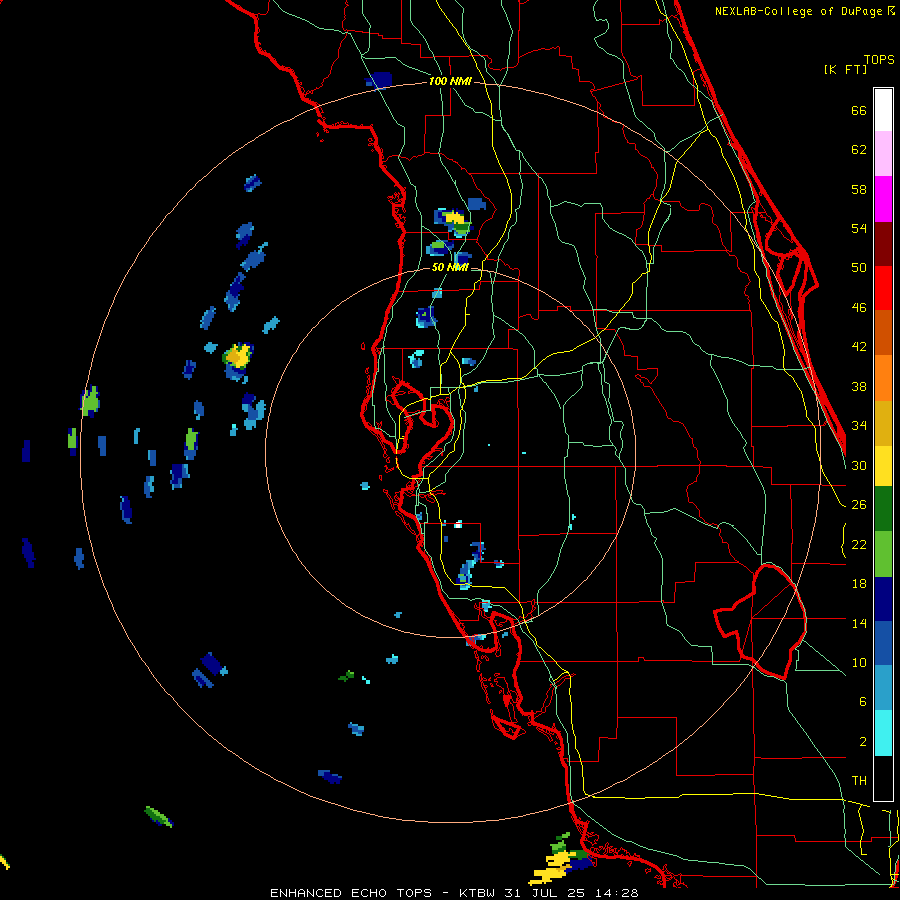900x900 pixels.
Task: Click the bright red swatch between 46 and 50
Action: [x=883, y=288]
